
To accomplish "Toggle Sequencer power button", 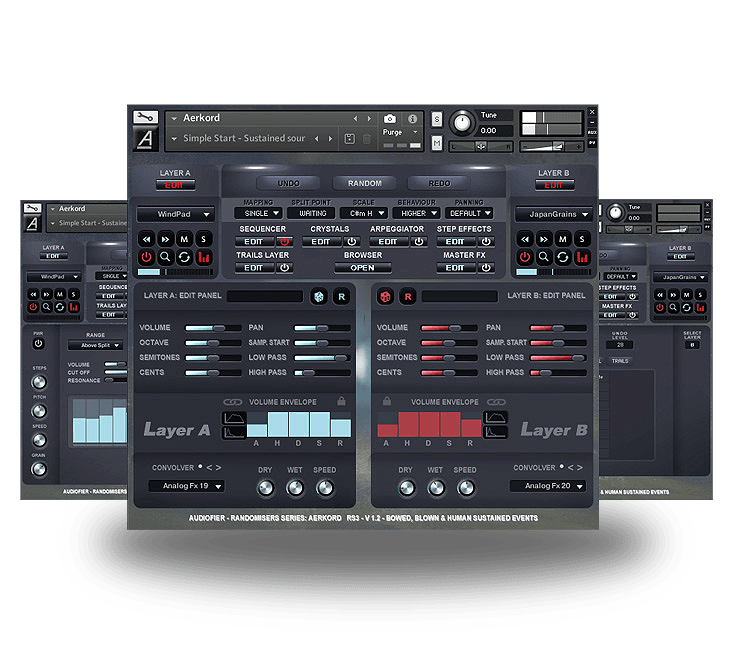I will 284,242.
